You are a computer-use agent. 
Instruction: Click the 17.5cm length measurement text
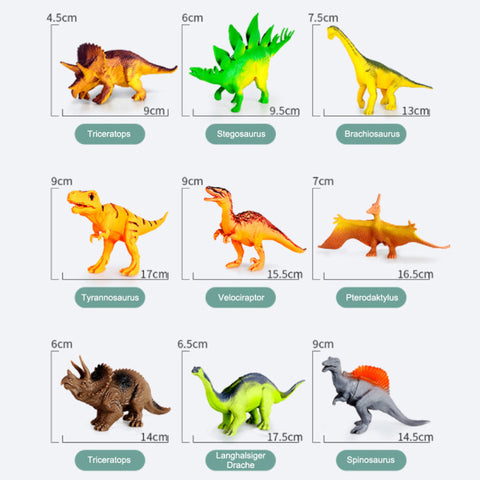pyautogui.click(x=285, y=437)
